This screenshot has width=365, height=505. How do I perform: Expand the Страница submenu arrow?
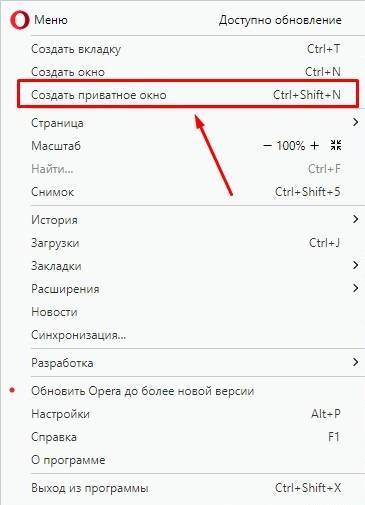point(356,122)
